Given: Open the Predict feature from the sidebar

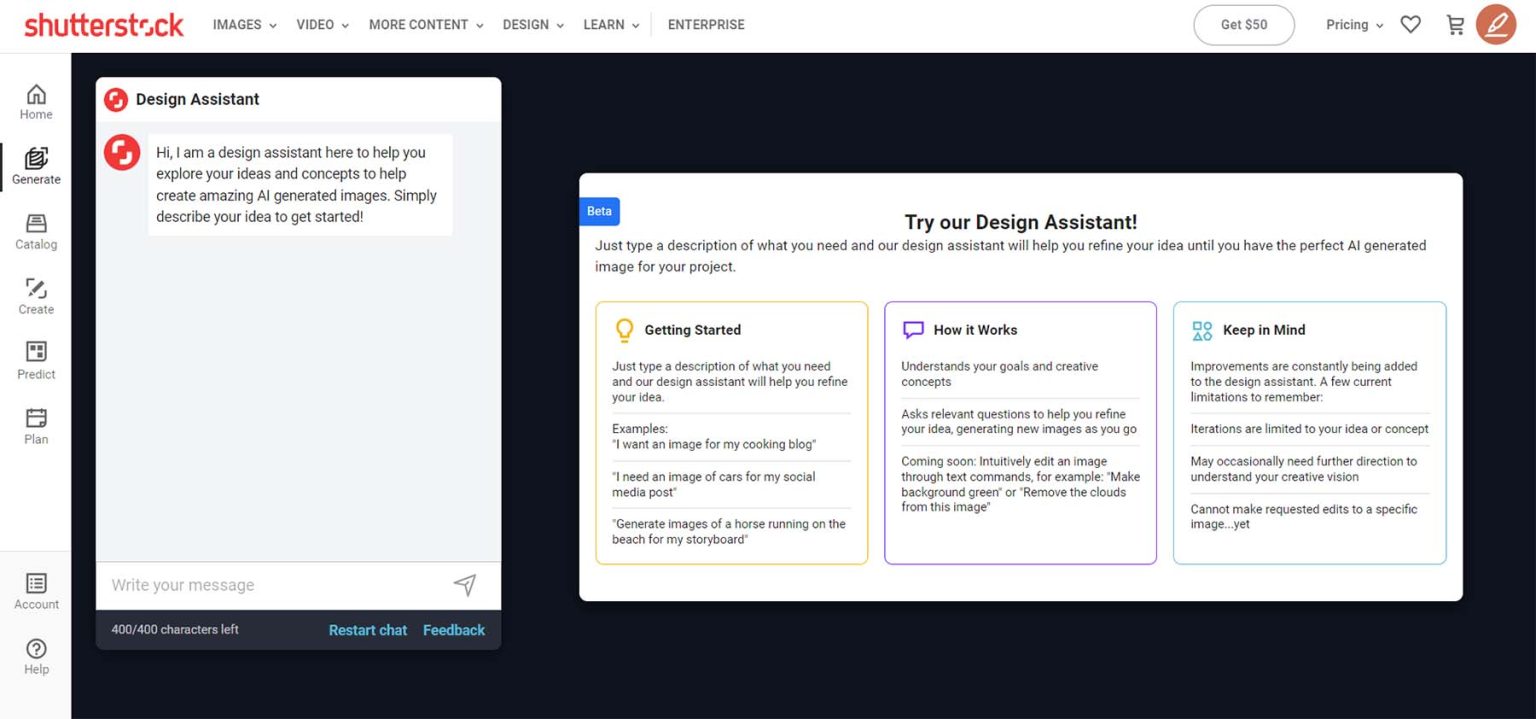Looking at the screenshot, I should pos(35,359).
